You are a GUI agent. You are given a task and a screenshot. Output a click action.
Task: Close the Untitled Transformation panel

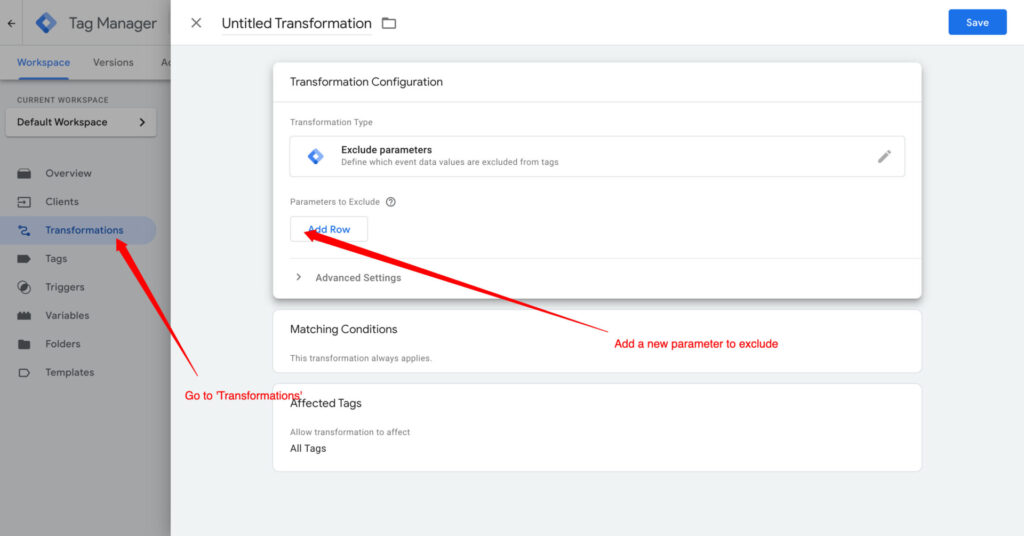pyautogui.click(x=196, y=23)
